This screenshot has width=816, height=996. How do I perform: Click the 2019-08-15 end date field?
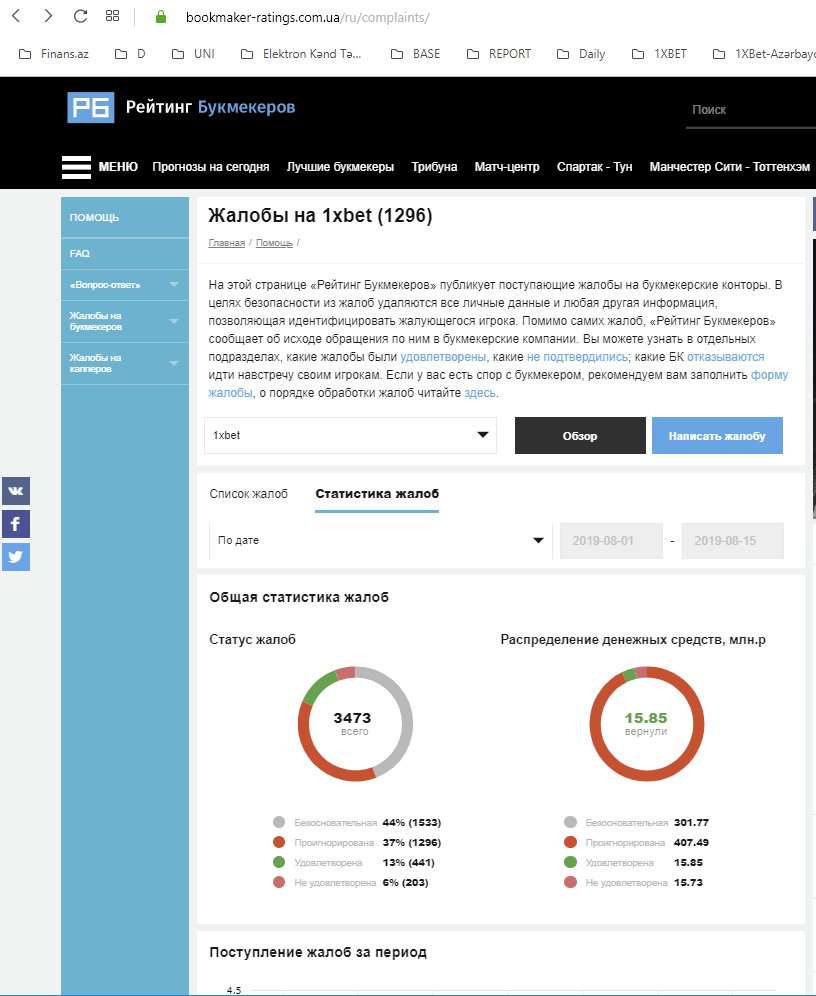tap(733, 541)
